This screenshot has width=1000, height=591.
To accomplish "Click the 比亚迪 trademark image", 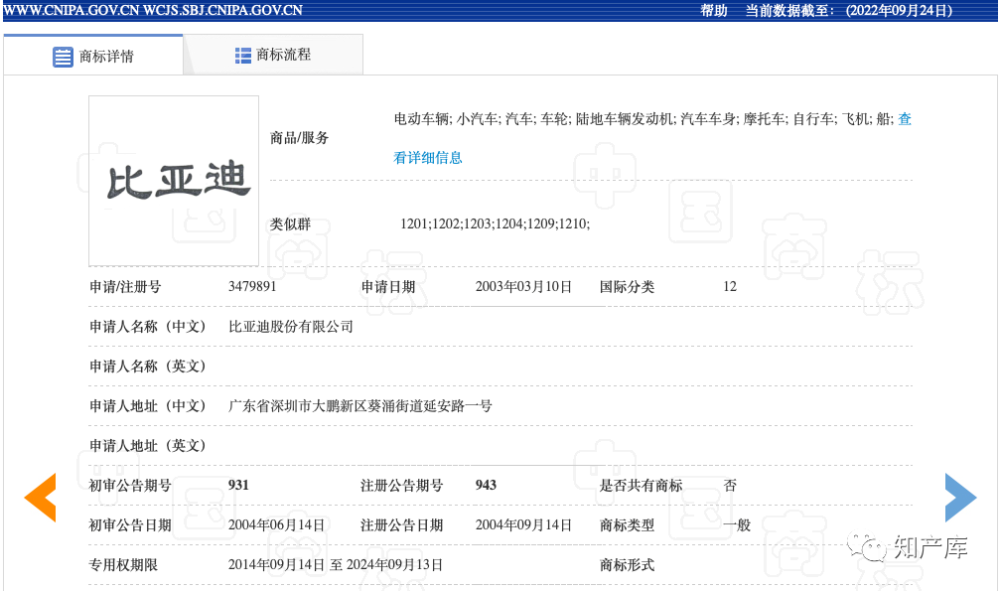I will pyautogui.click(x=174, y=180).
